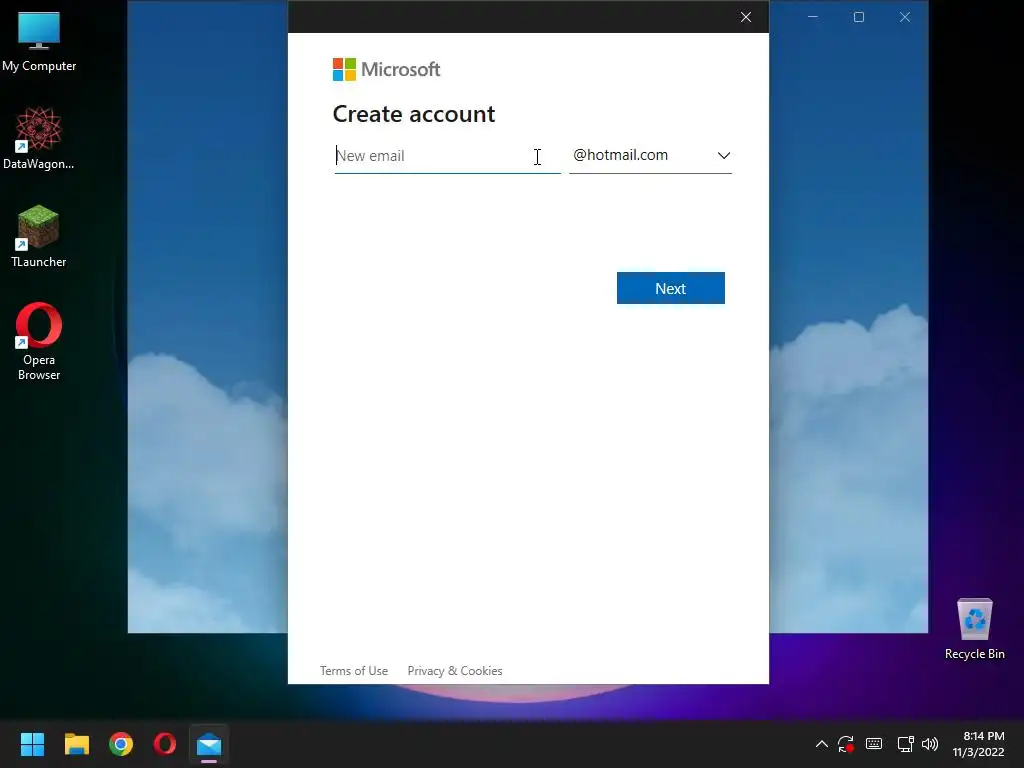Screen dimensions: 1024x768
Task: Open the Recycle Bin
Action: click(x=974, y=629)
